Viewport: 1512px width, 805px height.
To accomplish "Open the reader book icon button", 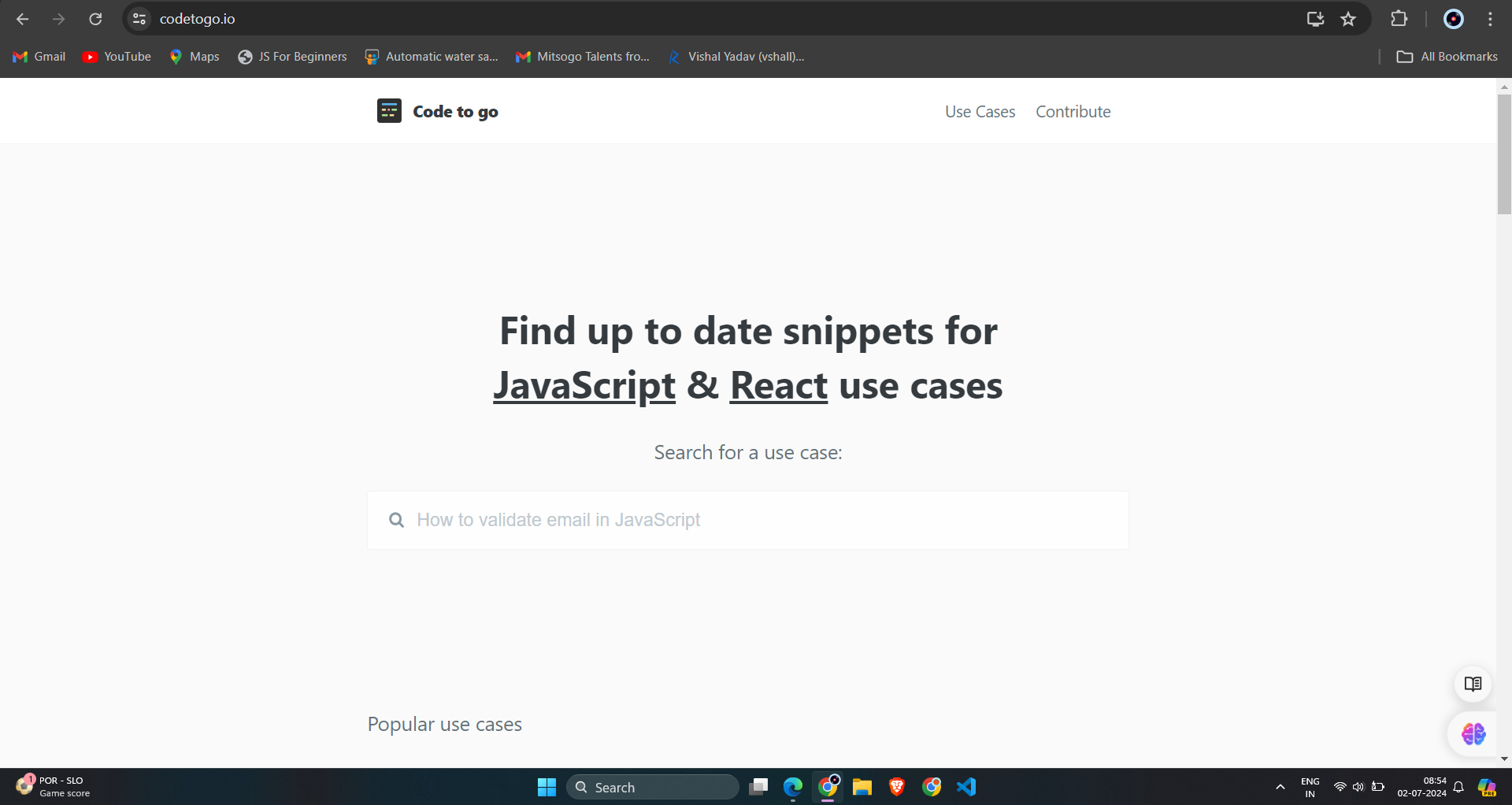I will (x=1473, y=684).
